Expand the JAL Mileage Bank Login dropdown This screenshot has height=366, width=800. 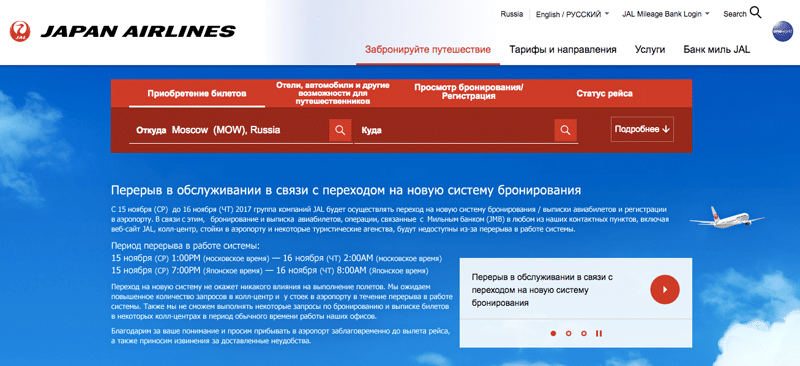[666, 14]
